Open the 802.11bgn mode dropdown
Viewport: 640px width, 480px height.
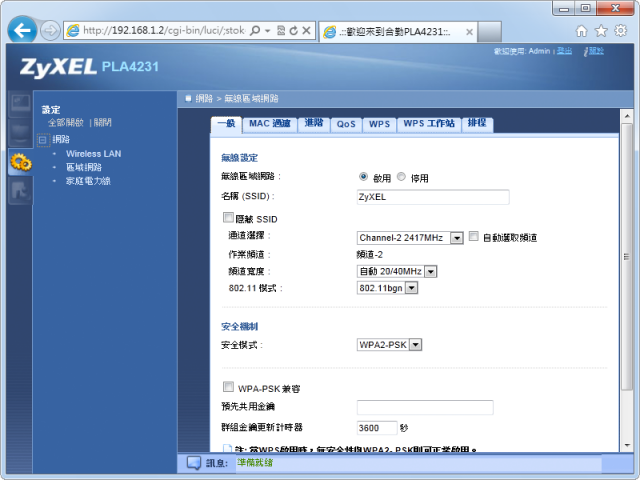387,288
